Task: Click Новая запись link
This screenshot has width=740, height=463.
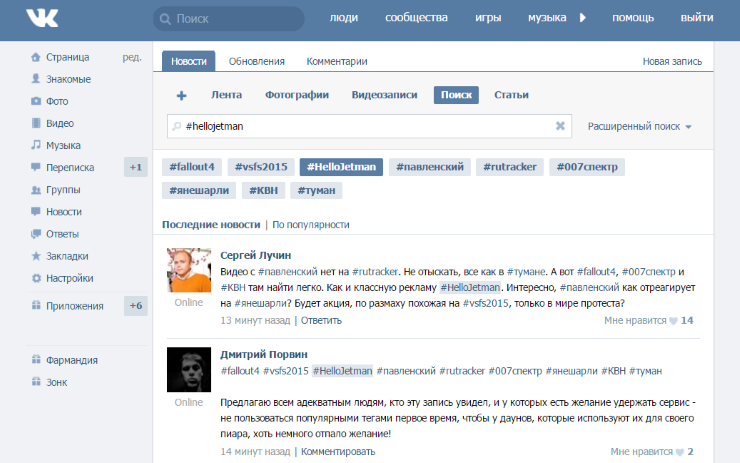Action: click(x=672, y=61)
